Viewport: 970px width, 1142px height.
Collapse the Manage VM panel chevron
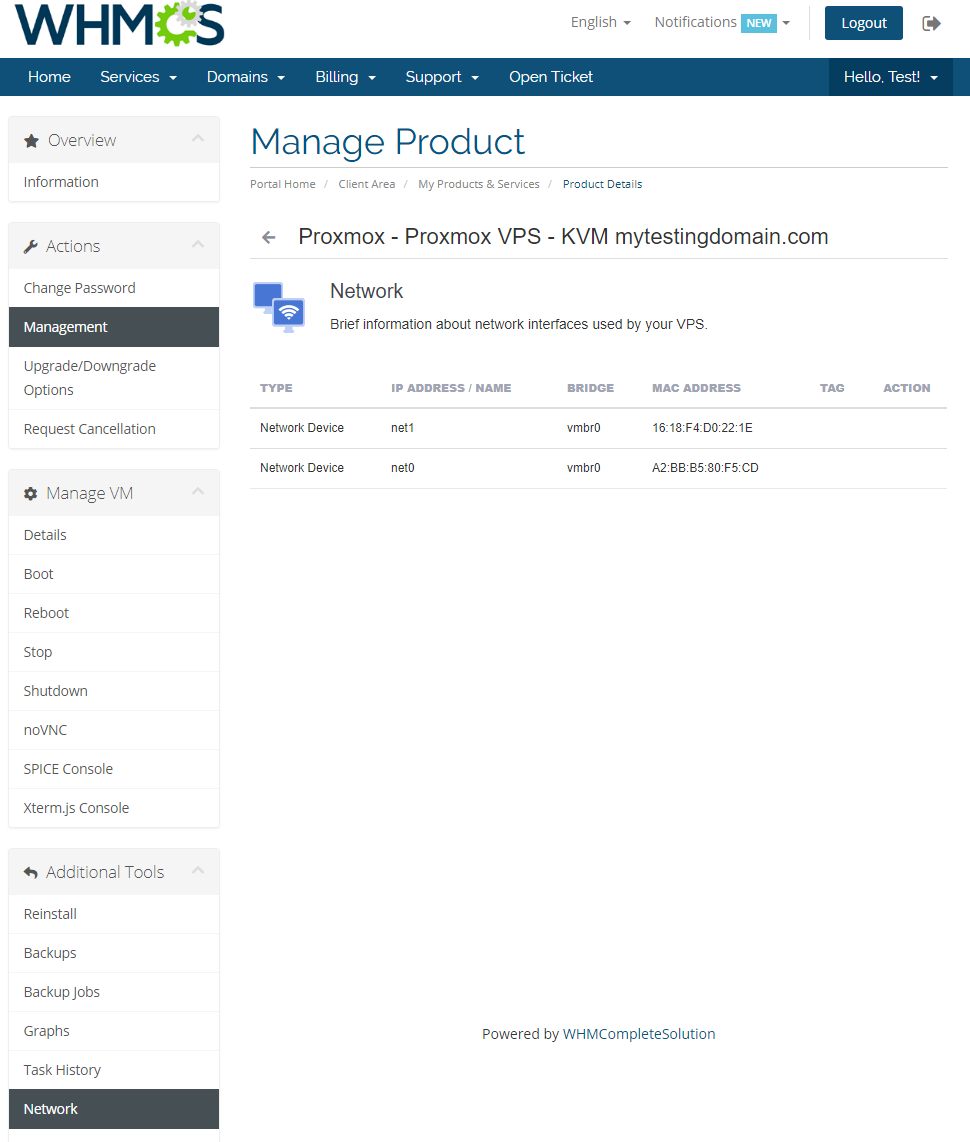[x=198, y=492]
